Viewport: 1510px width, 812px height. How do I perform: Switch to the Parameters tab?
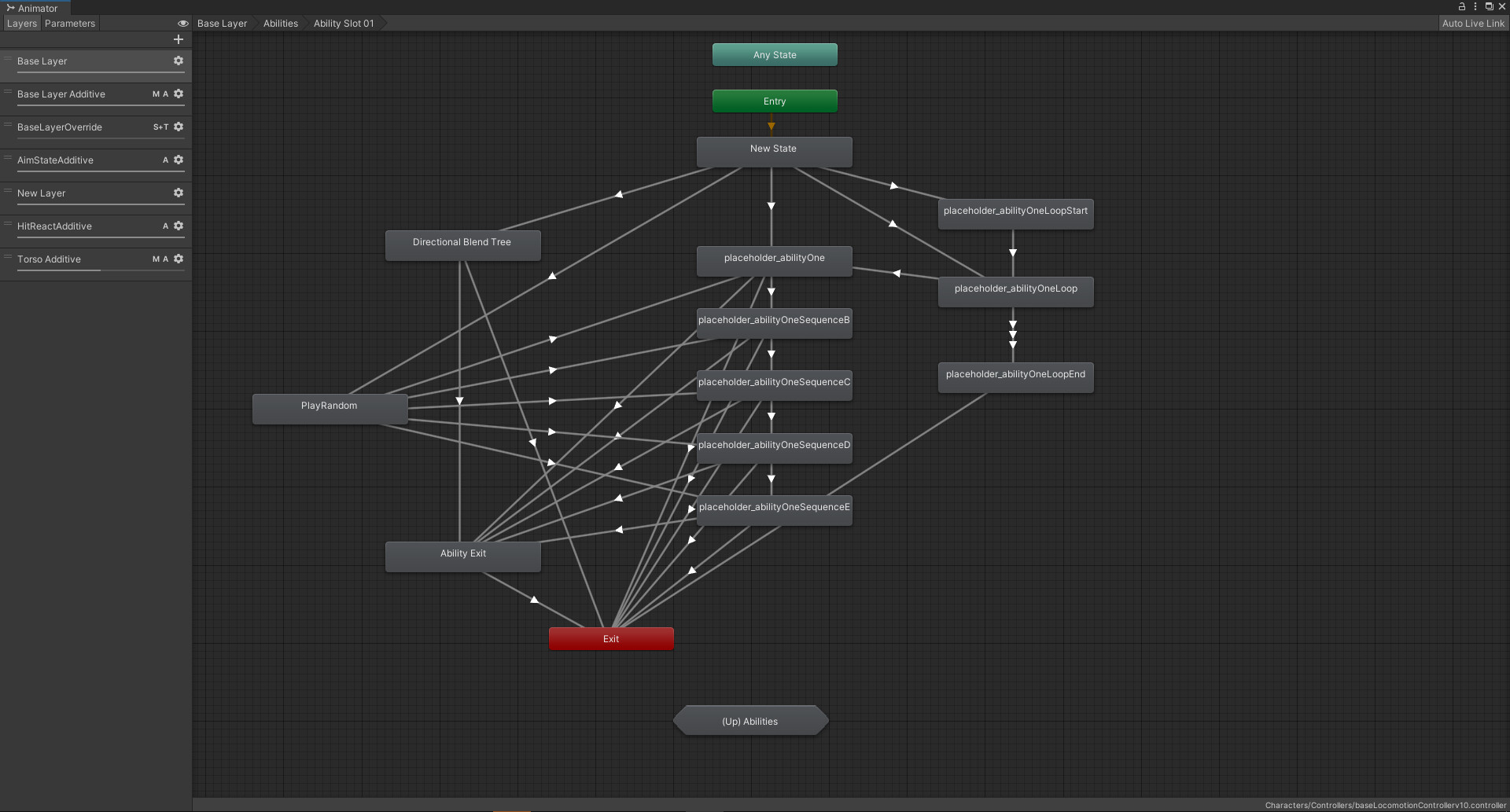point(69,23)
